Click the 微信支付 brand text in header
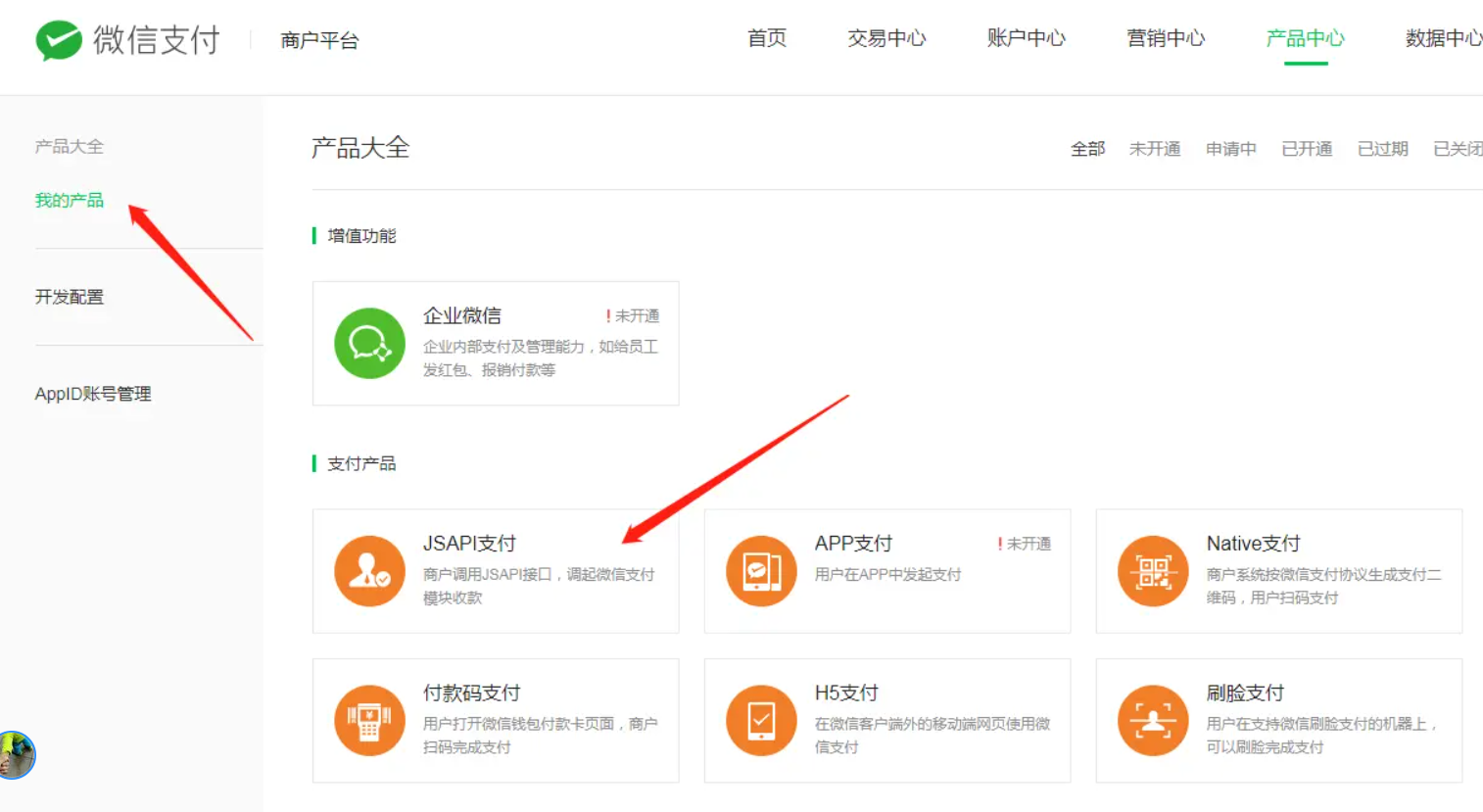Image resolution: width=1483 pixels, height=812 pixels. pyautogui.click(x=157, y=40)
